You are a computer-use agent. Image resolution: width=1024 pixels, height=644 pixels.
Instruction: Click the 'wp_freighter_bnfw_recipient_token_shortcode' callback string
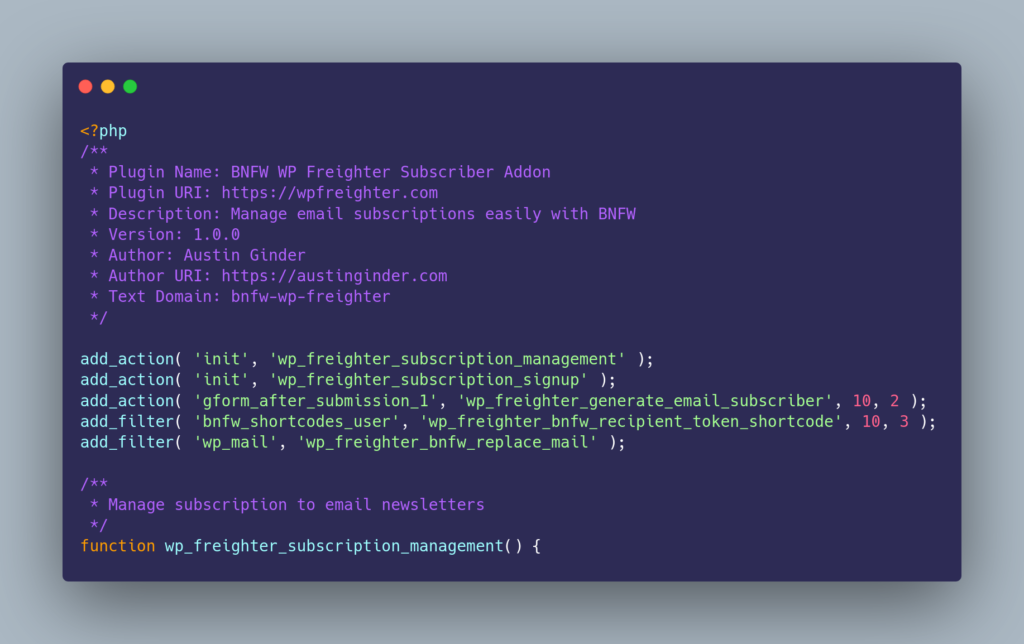[x=630, y=421]
